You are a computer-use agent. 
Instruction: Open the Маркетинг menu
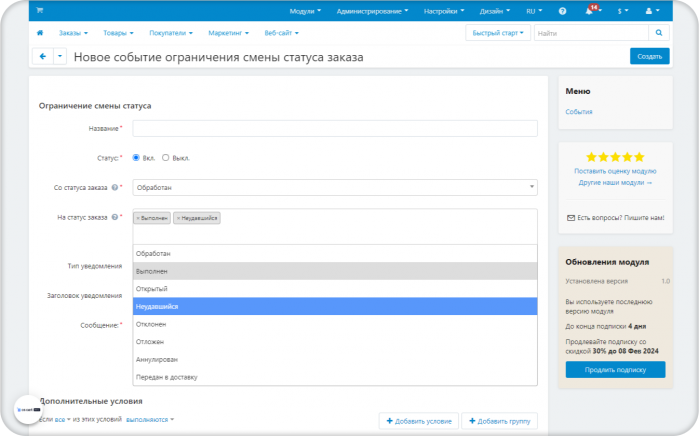click(x=229, y=33)
